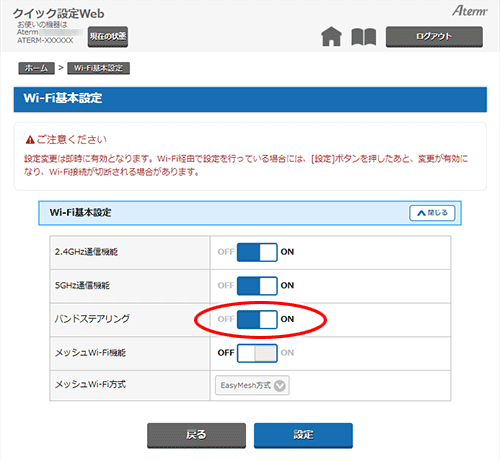Enable the メッシュWi-Fi機能 toggle
This screenshot has height=461, width=500.
coord(257,353)
